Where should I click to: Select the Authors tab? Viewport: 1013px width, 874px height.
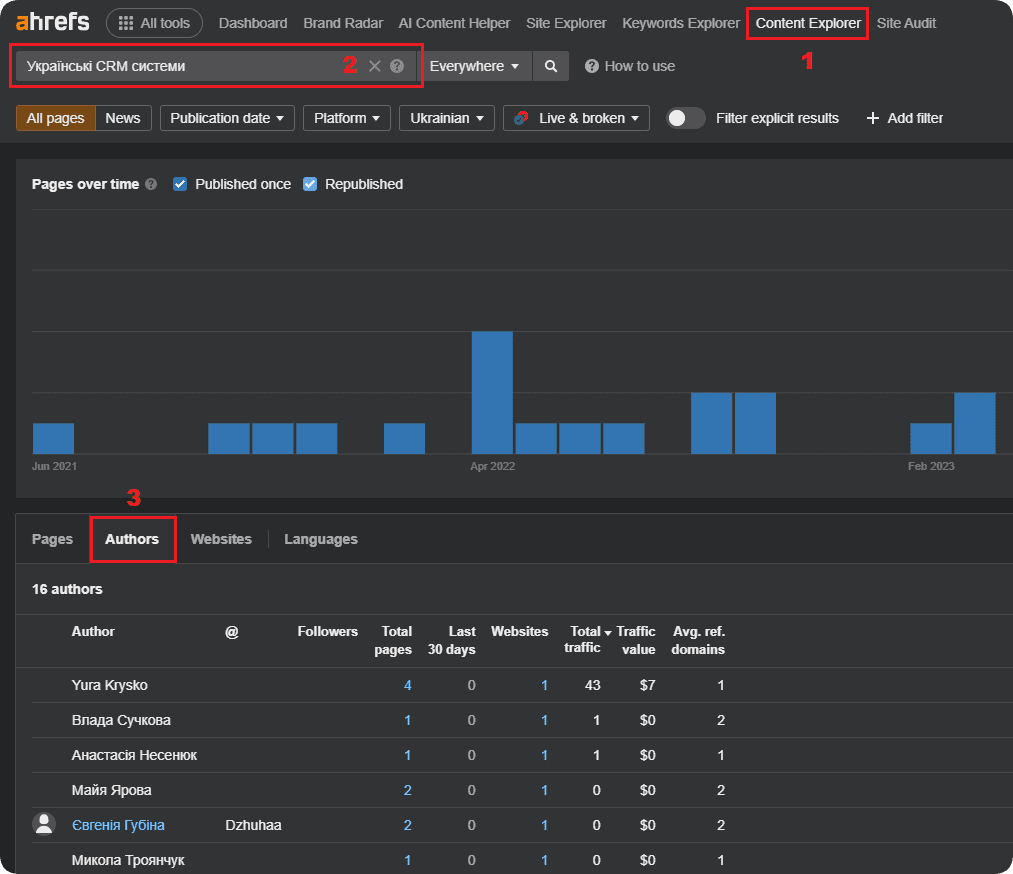(x=132, y=539)
